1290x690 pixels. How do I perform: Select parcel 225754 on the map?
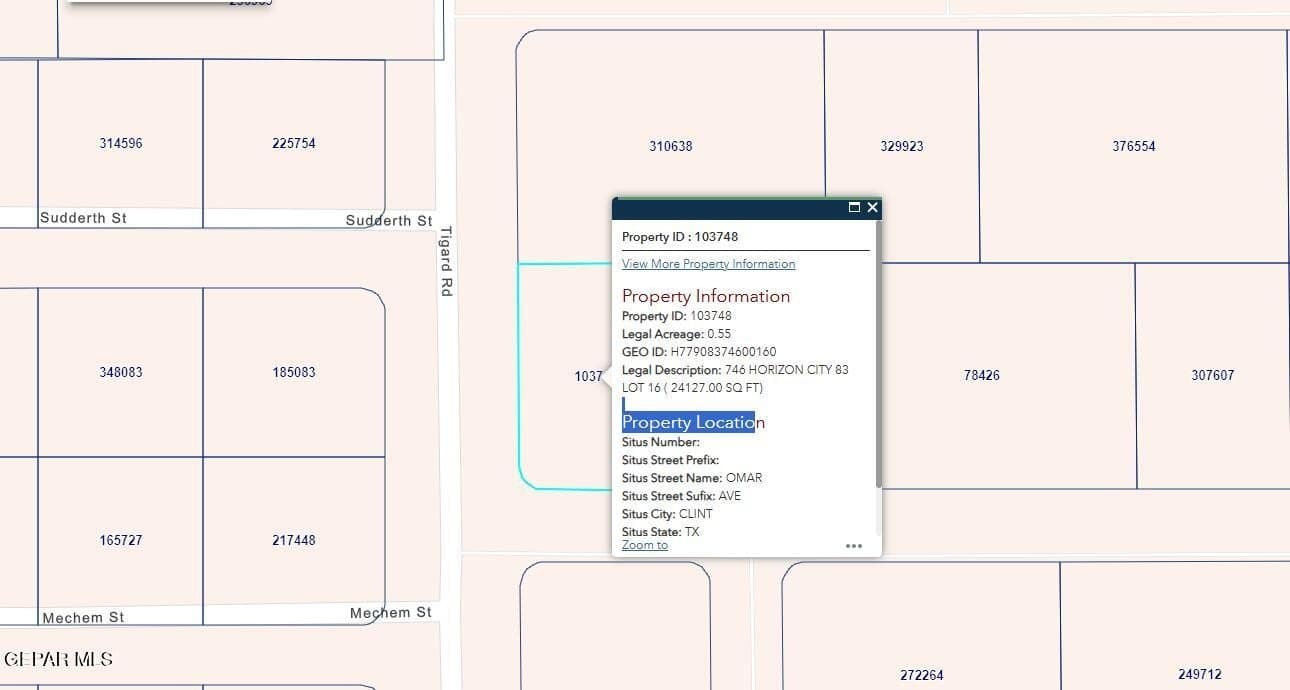[x=293, y=143]
